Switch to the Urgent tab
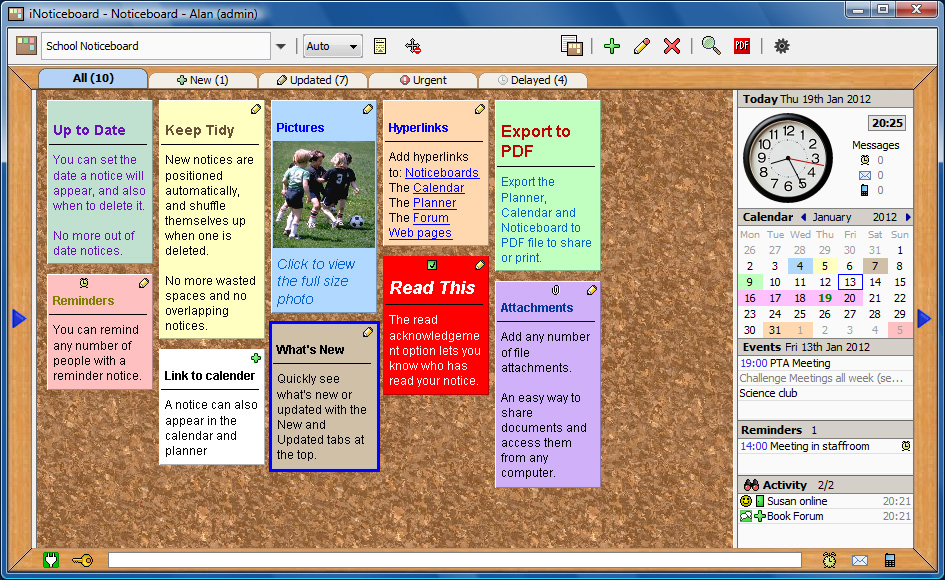Screen dimensions: 945x580 [423, 80]
